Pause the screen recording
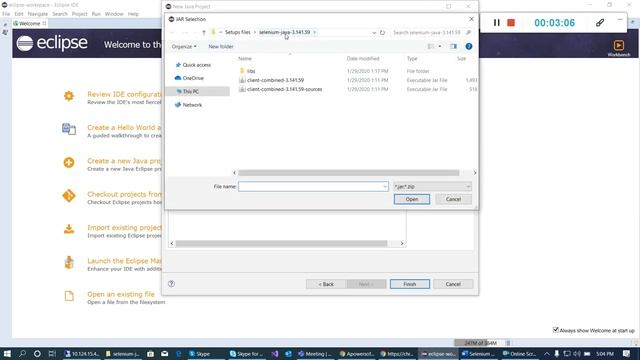 pos(496,23)
